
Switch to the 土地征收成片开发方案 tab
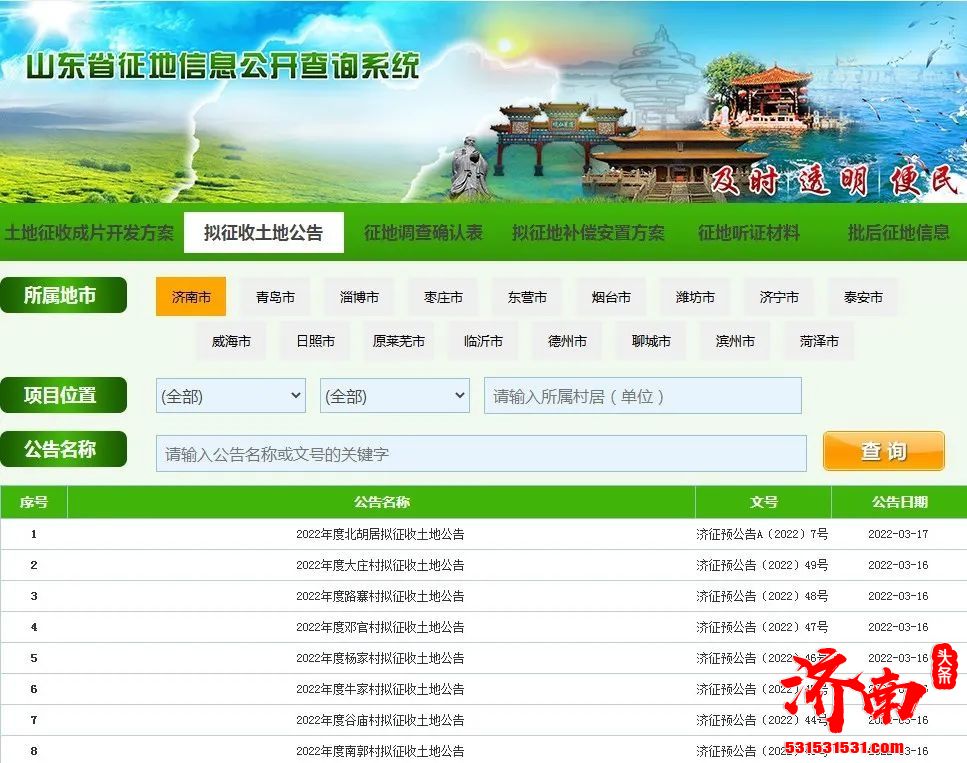click(89, 232)
